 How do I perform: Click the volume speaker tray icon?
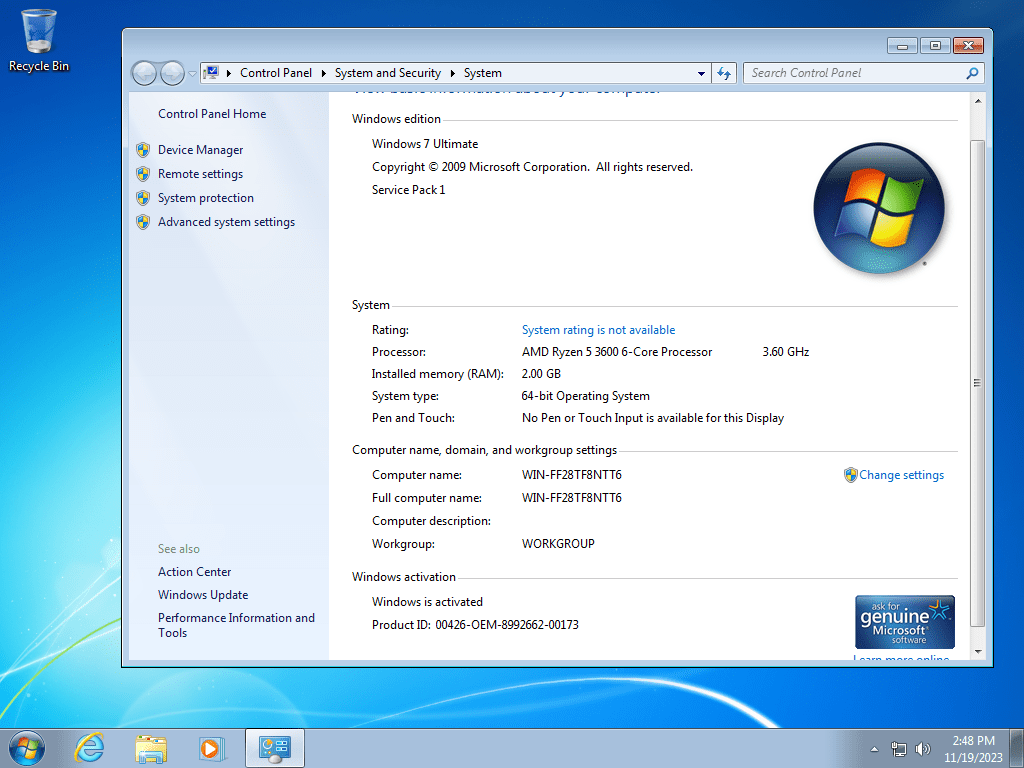923,749
